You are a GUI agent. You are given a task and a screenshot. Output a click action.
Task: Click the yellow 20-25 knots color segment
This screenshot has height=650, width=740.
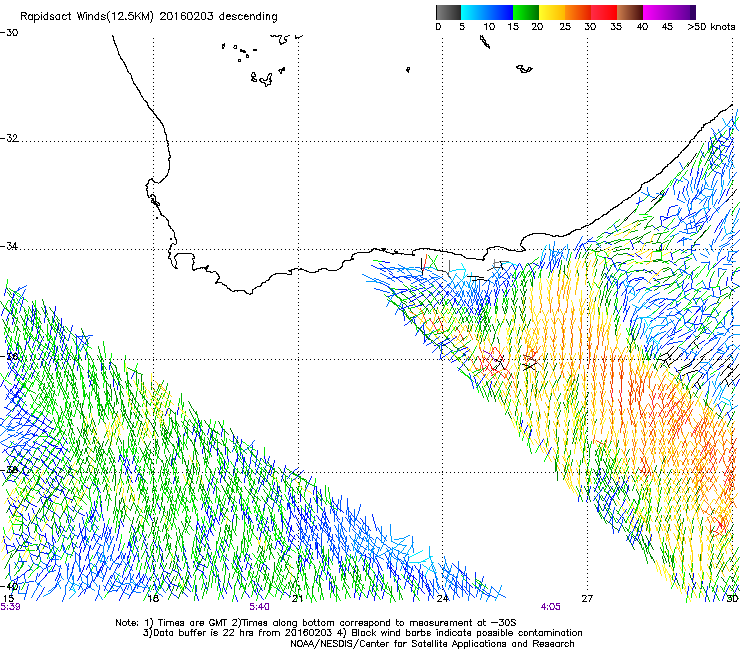552,12
